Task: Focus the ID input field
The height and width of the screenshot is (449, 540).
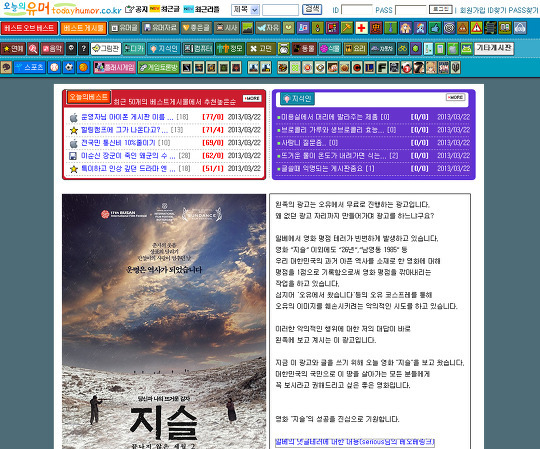Action: (x=357, y=10)
